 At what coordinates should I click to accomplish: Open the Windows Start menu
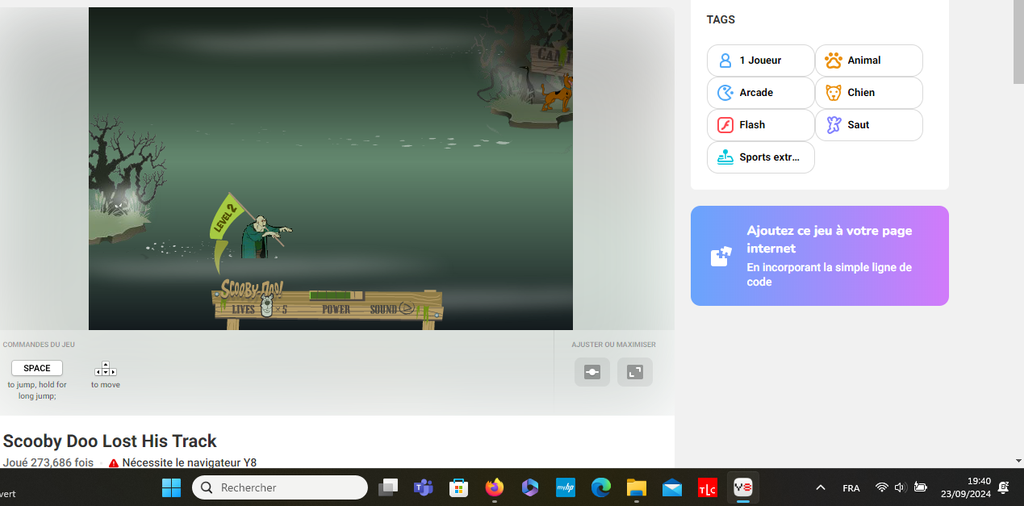point(172,487)
